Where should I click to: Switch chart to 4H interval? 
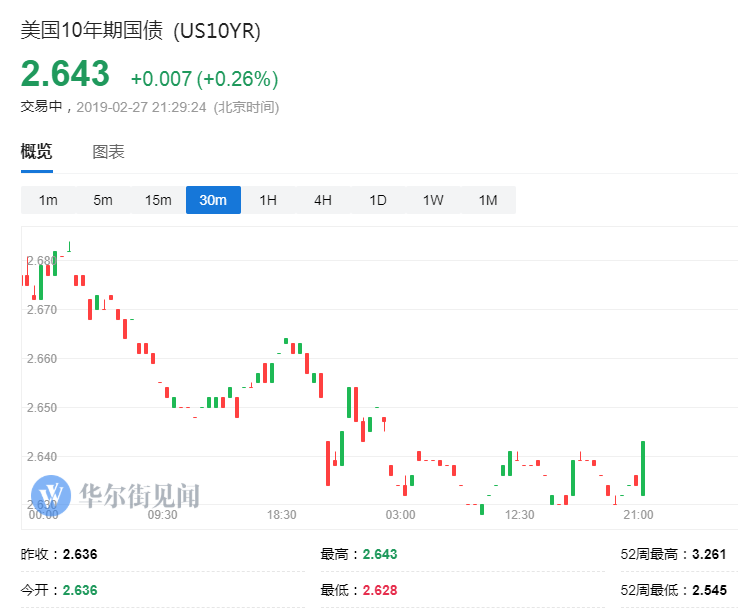tap(323, 200)
